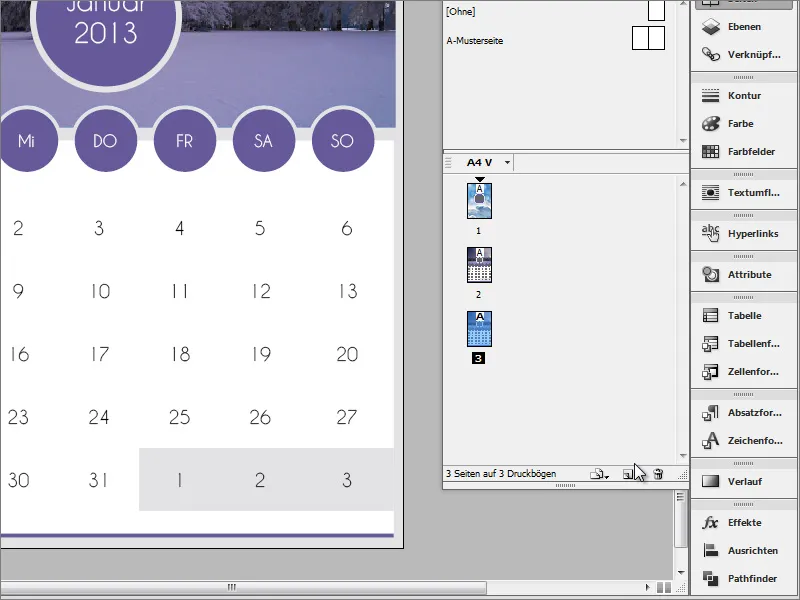Click the horizontal scrollbar thumb
The height and width of the screenshot is (600, 800).
tap(243, 587)
